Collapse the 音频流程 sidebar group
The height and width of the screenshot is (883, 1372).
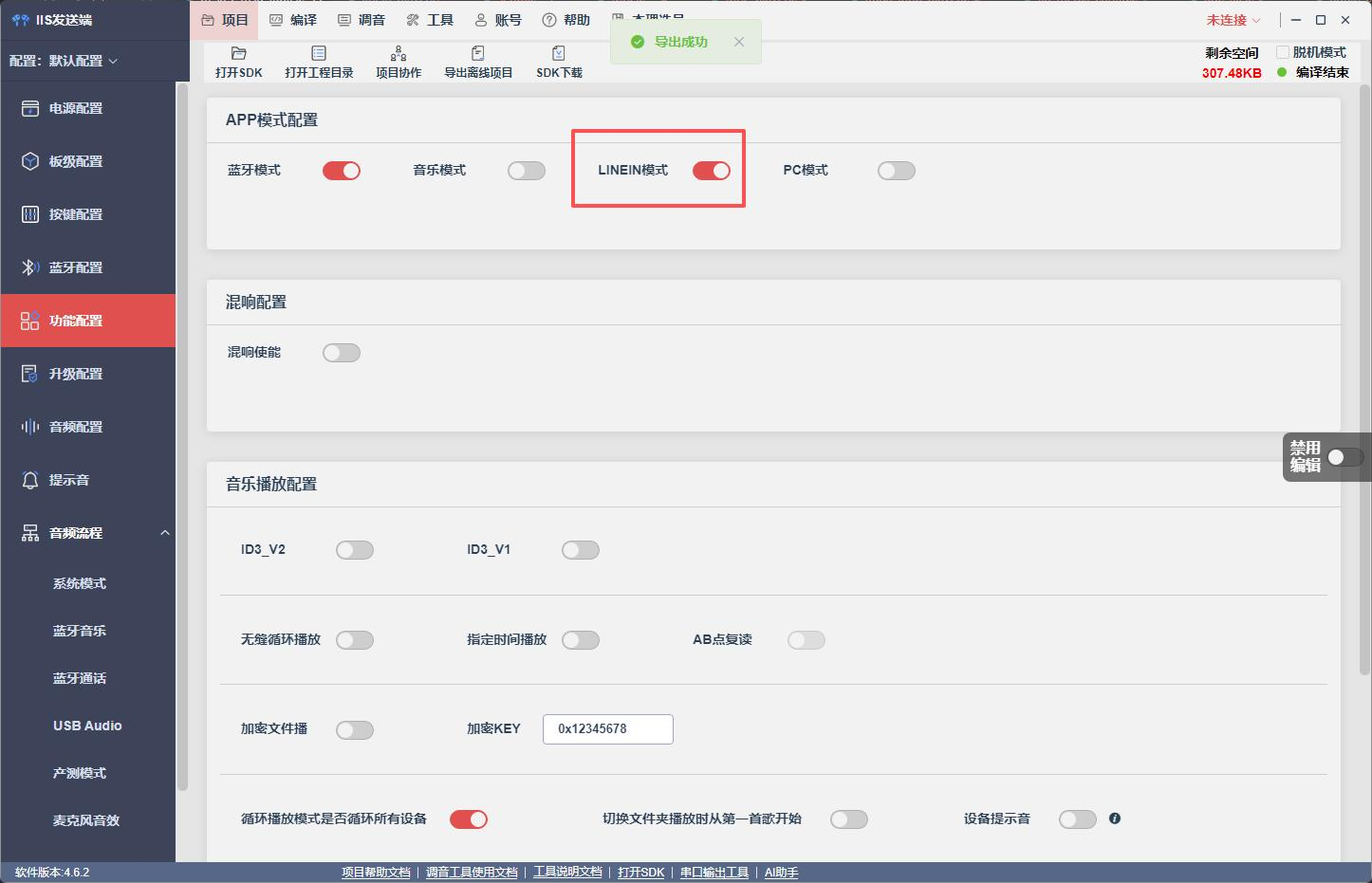165,533
